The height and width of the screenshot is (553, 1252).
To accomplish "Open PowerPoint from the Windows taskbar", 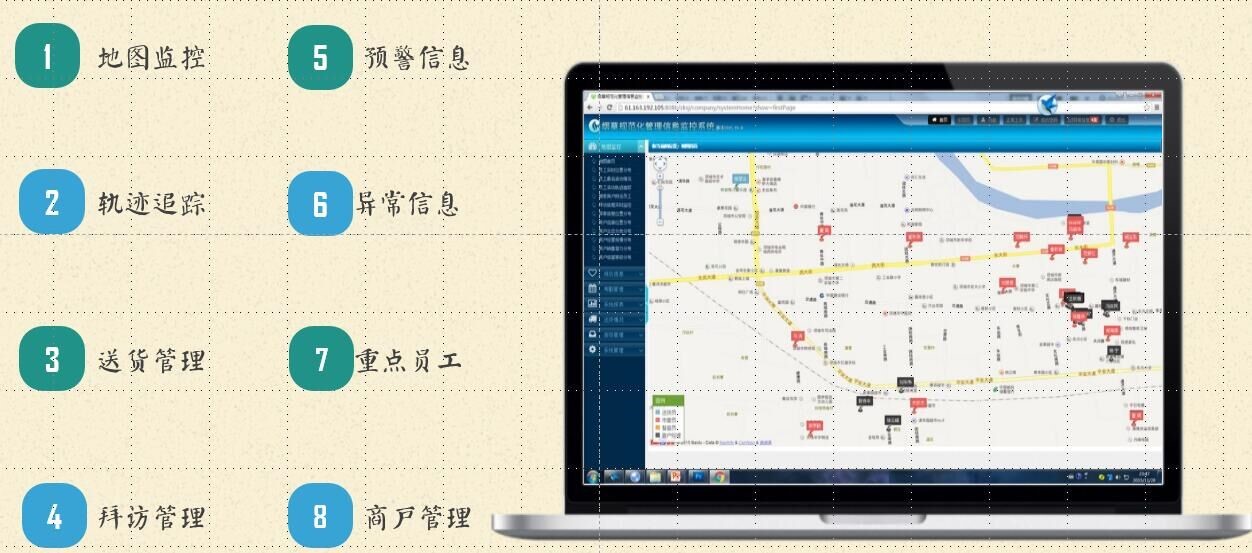I will 676,477.
